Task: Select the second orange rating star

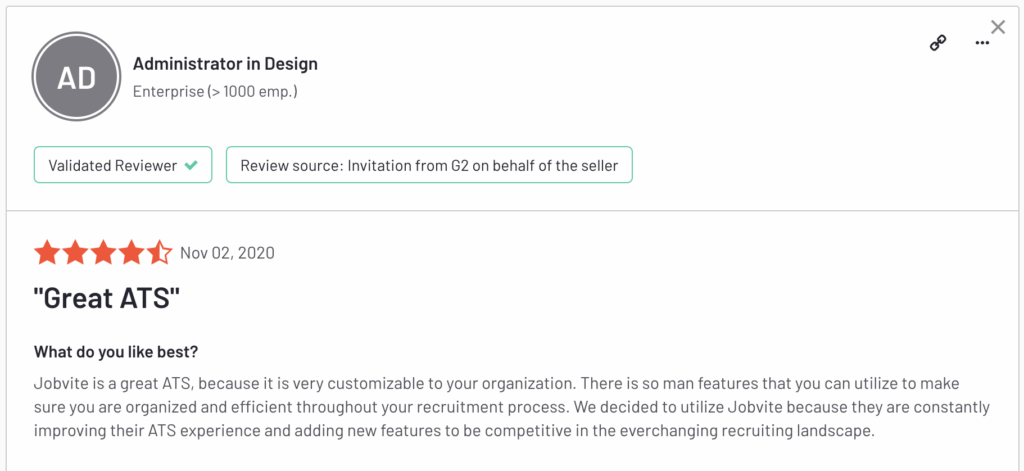Action: point(75,253)
